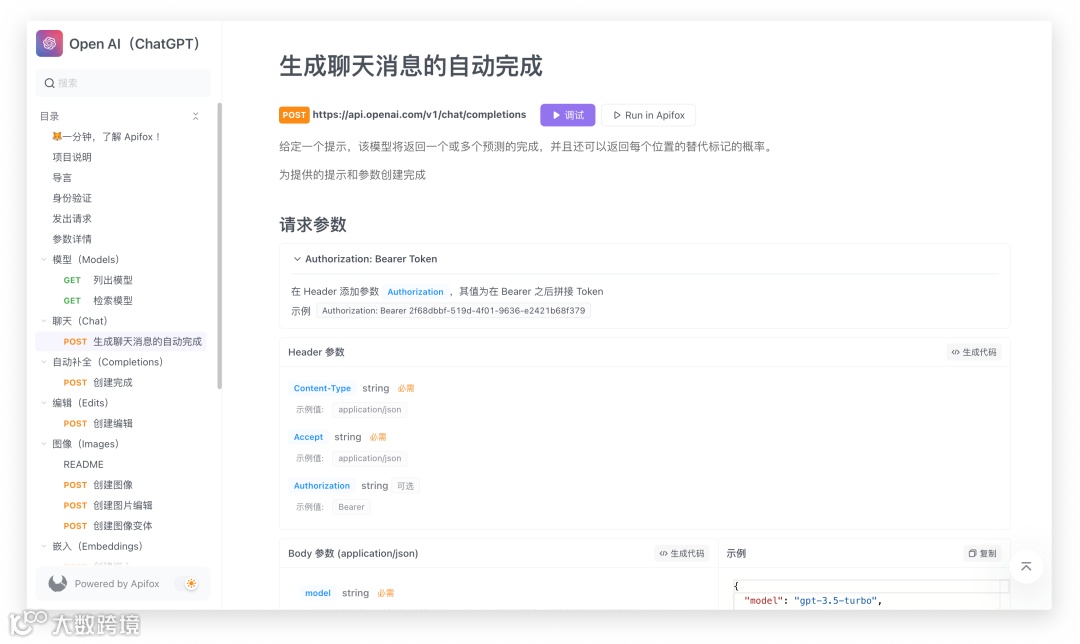
Task: Click the Accept parameter name
Action: pos(309,437)
